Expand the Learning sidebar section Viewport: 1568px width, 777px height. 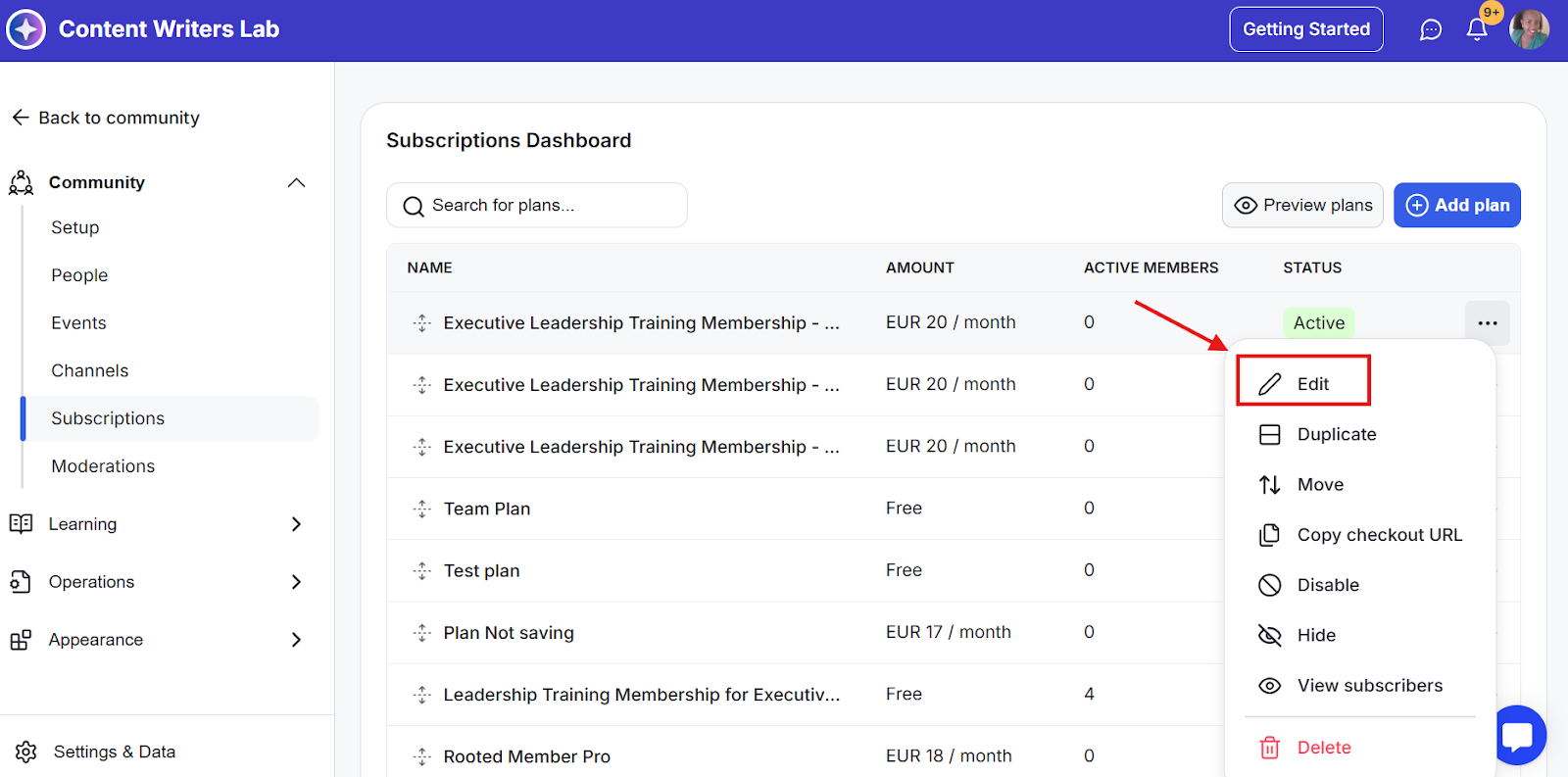tap(296, 524)
